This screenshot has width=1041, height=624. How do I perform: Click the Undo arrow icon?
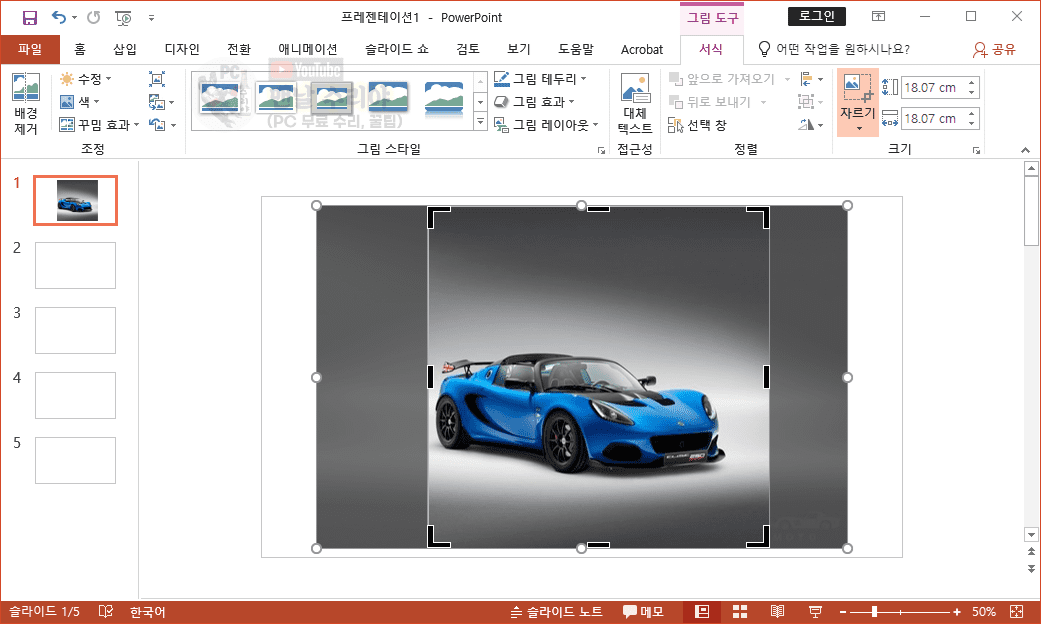click(x=59, y=17)
